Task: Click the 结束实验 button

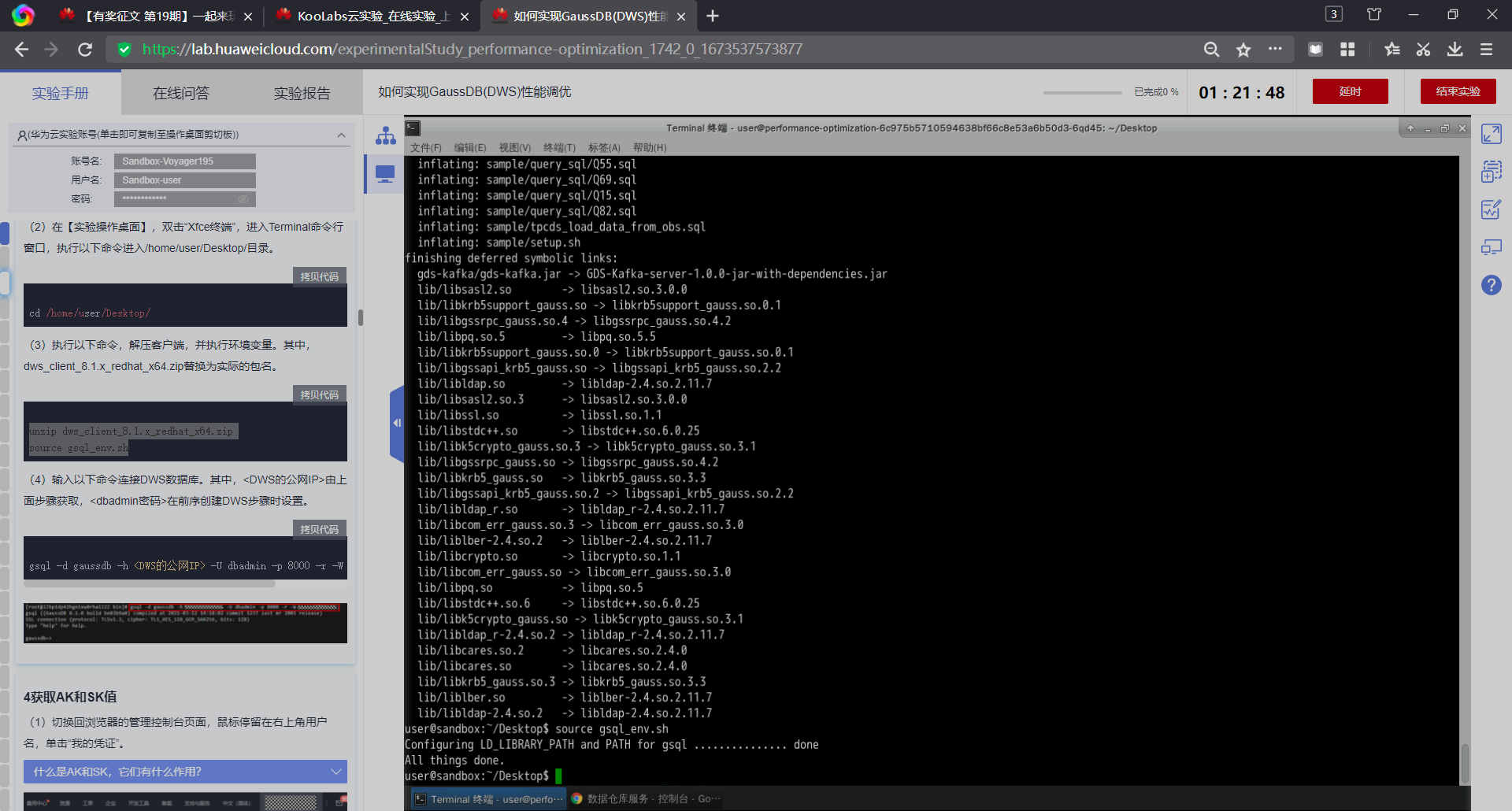Action: (x=1458, y=91)
